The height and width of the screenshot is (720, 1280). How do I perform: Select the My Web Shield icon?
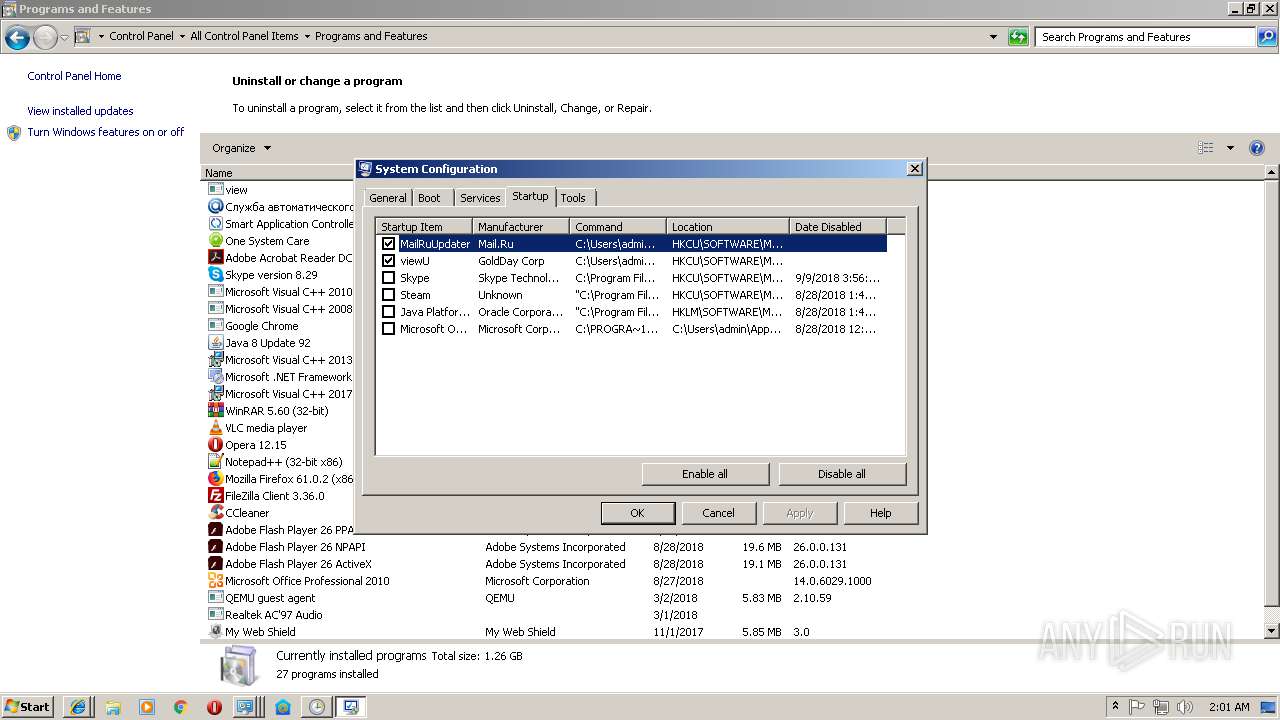(216, 632)
